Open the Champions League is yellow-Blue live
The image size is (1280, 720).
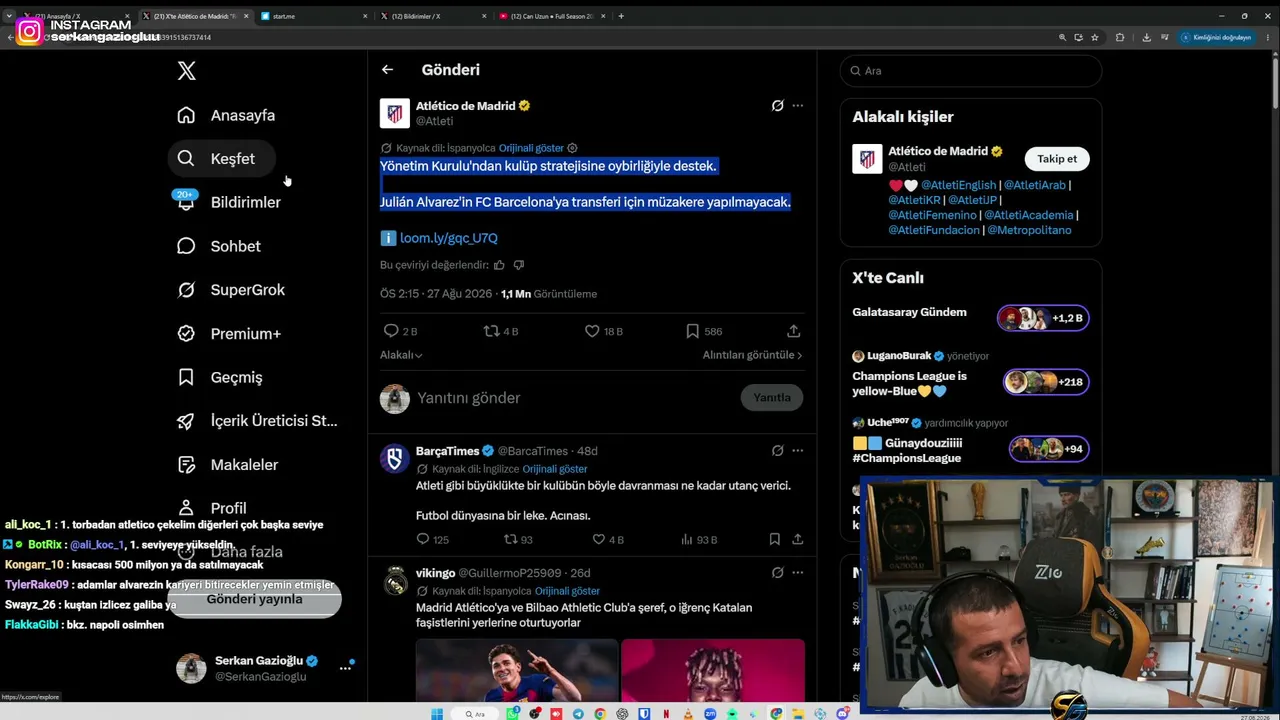(x=970, y=375)
